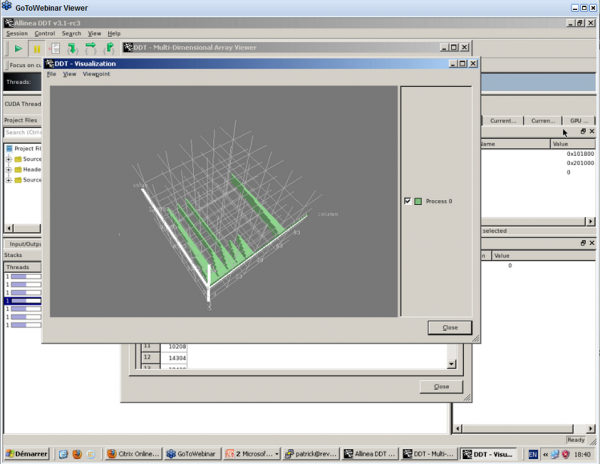The width and height of the screenshot is (600, 464).
Task: Click the Step Over toolbar icon
Action: click(91, 47)
